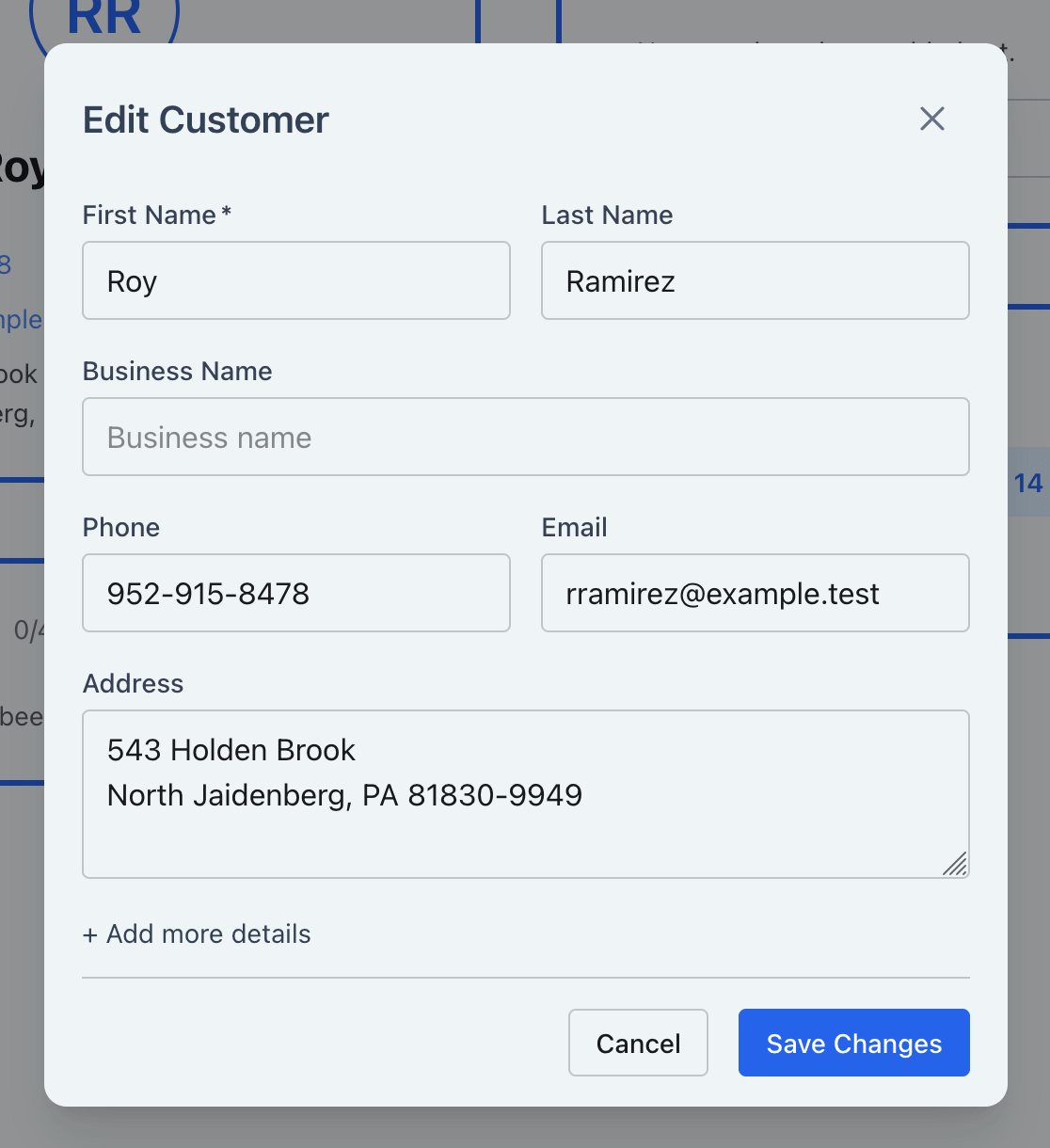The width and height of the screenshot is (1050, 1148).
Task: Click the Phone field with 952-915-8478
Action: (x=296, y=593)
